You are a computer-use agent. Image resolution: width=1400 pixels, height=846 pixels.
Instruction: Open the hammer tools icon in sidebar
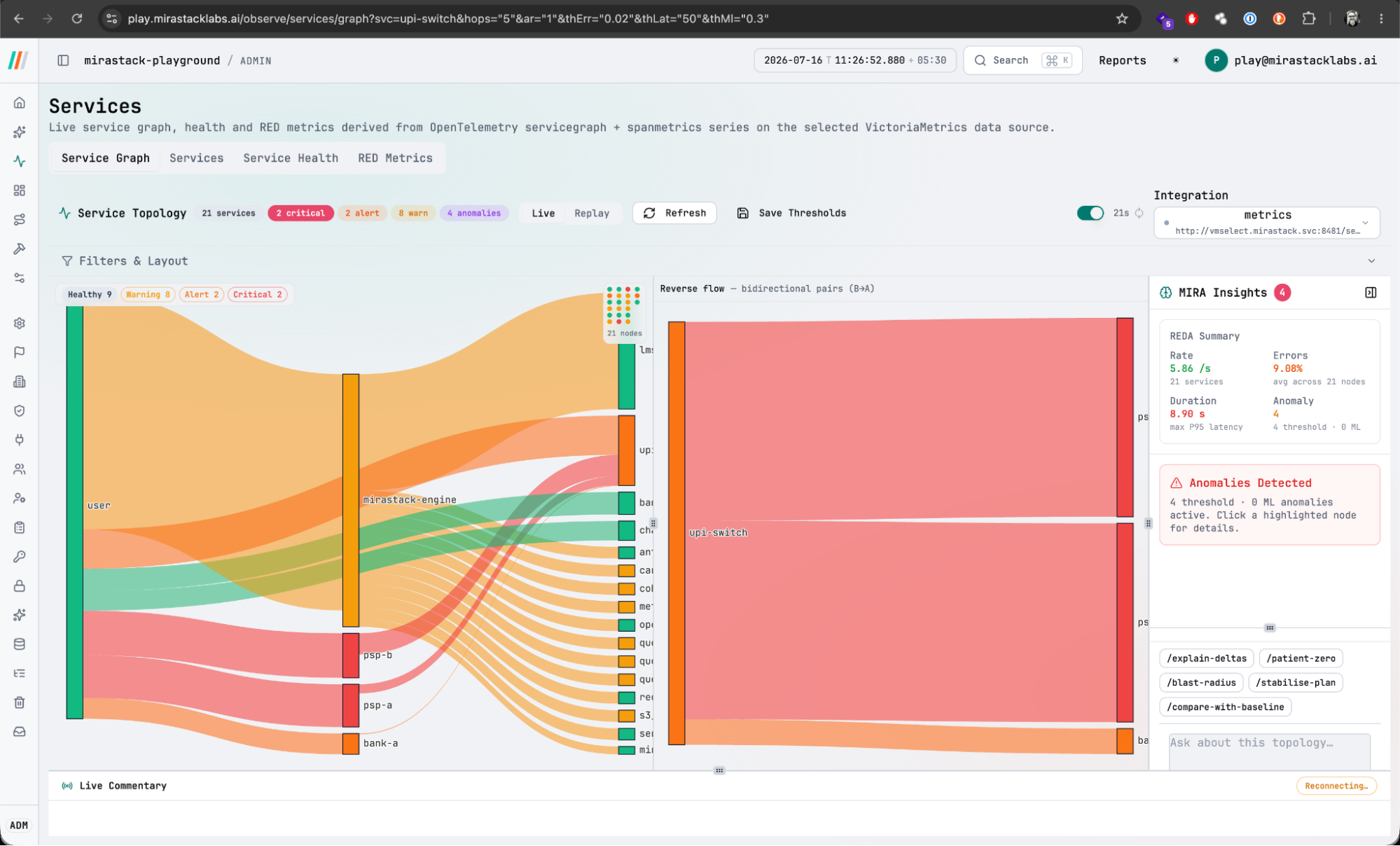20,249
